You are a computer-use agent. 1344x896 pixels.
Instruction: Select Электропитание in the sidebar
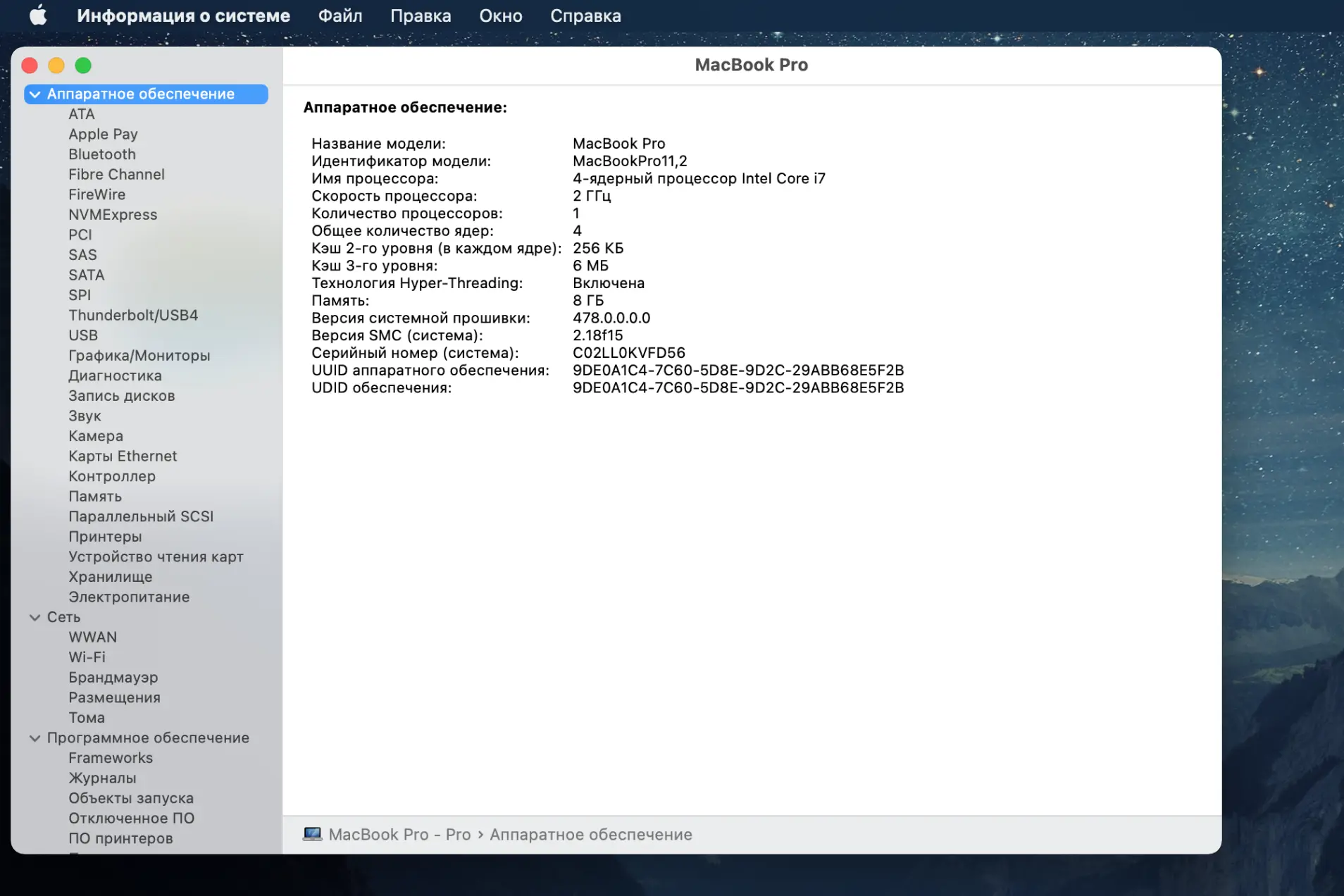pyautogui.click(x=128, y=597)
